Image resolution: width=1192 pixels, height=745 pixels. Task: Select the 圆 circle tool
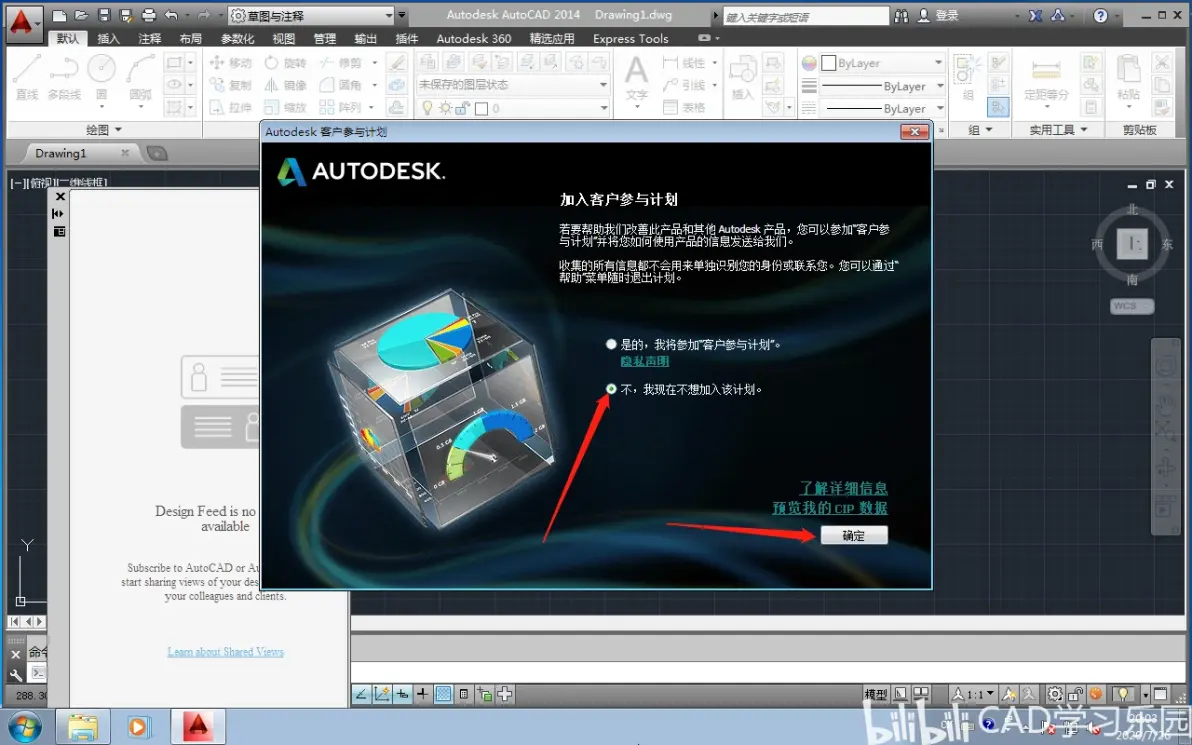(x=101, y=78)
